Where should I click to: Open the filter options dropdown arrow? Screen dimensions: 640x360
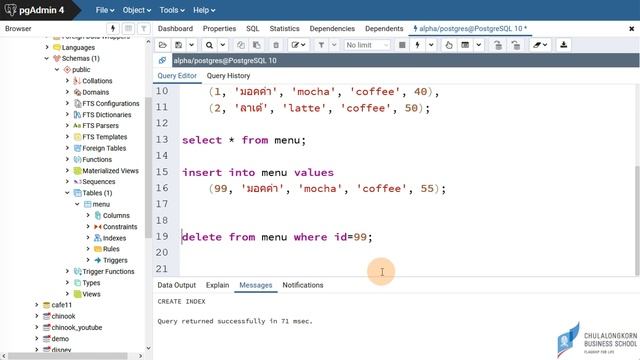pos(334,45)
